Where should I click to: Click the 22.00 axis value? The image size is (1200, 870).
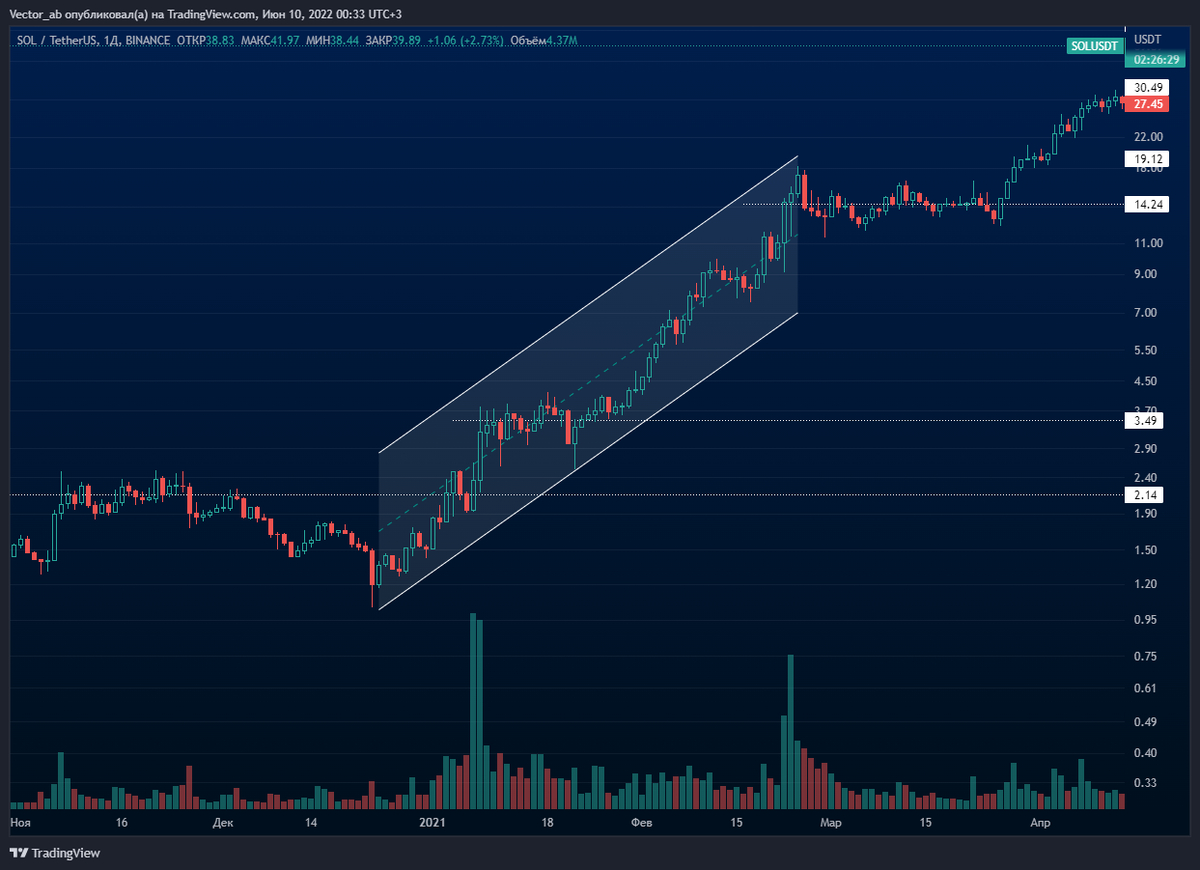pos(1147,136)
